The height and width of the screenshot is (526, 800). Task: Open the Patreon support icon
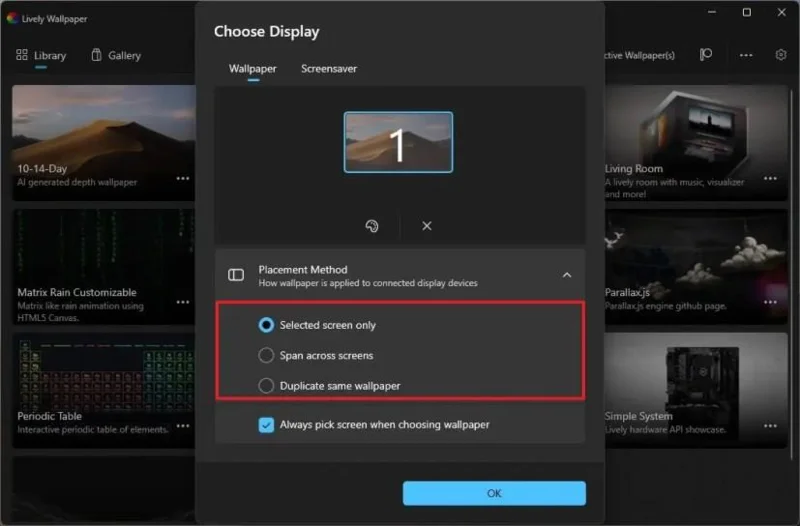coord(706,55)
